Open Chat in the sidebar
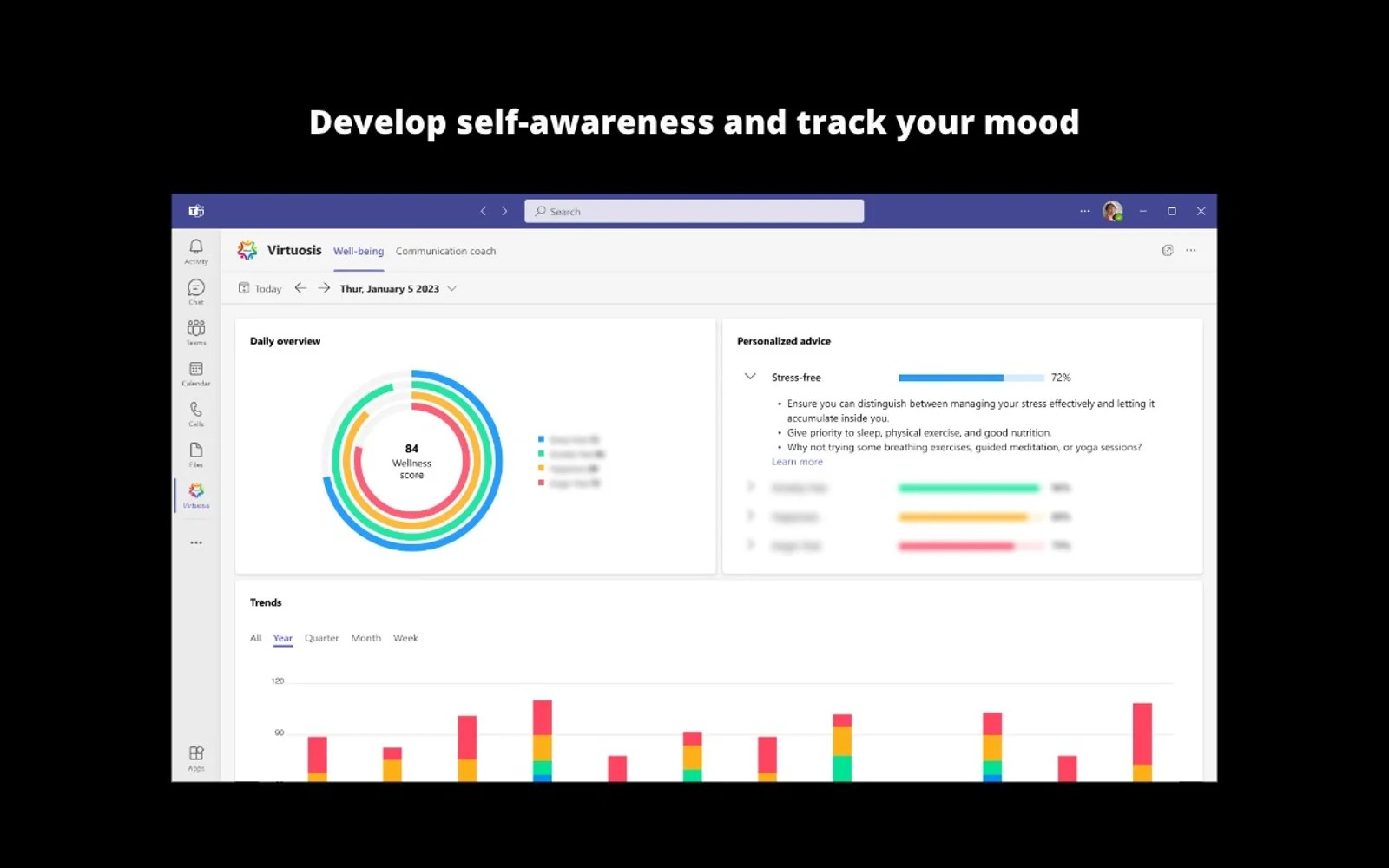The height and width of the screenshot is (868, 1389). [196, 292]
